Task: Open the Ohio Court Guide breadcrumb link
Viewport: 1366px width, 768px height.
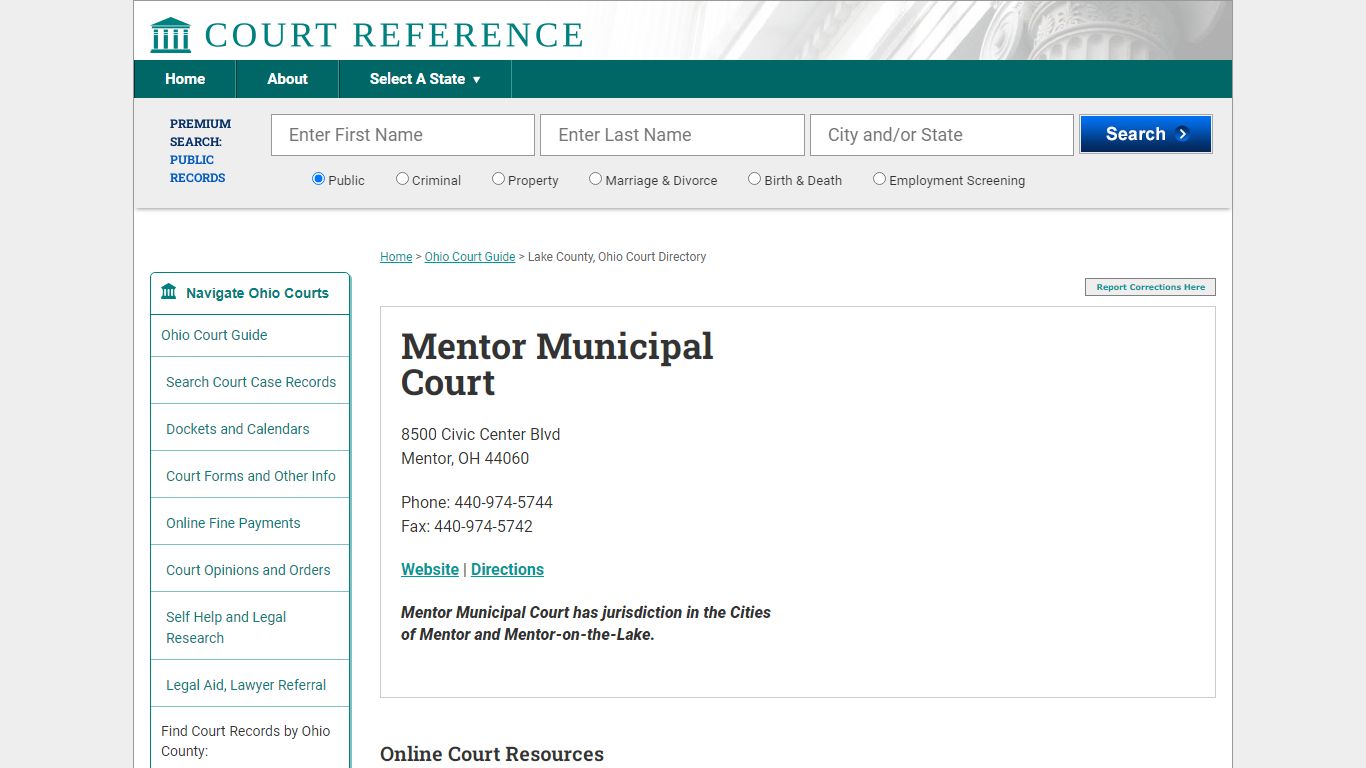Action: tap(470, 257)
